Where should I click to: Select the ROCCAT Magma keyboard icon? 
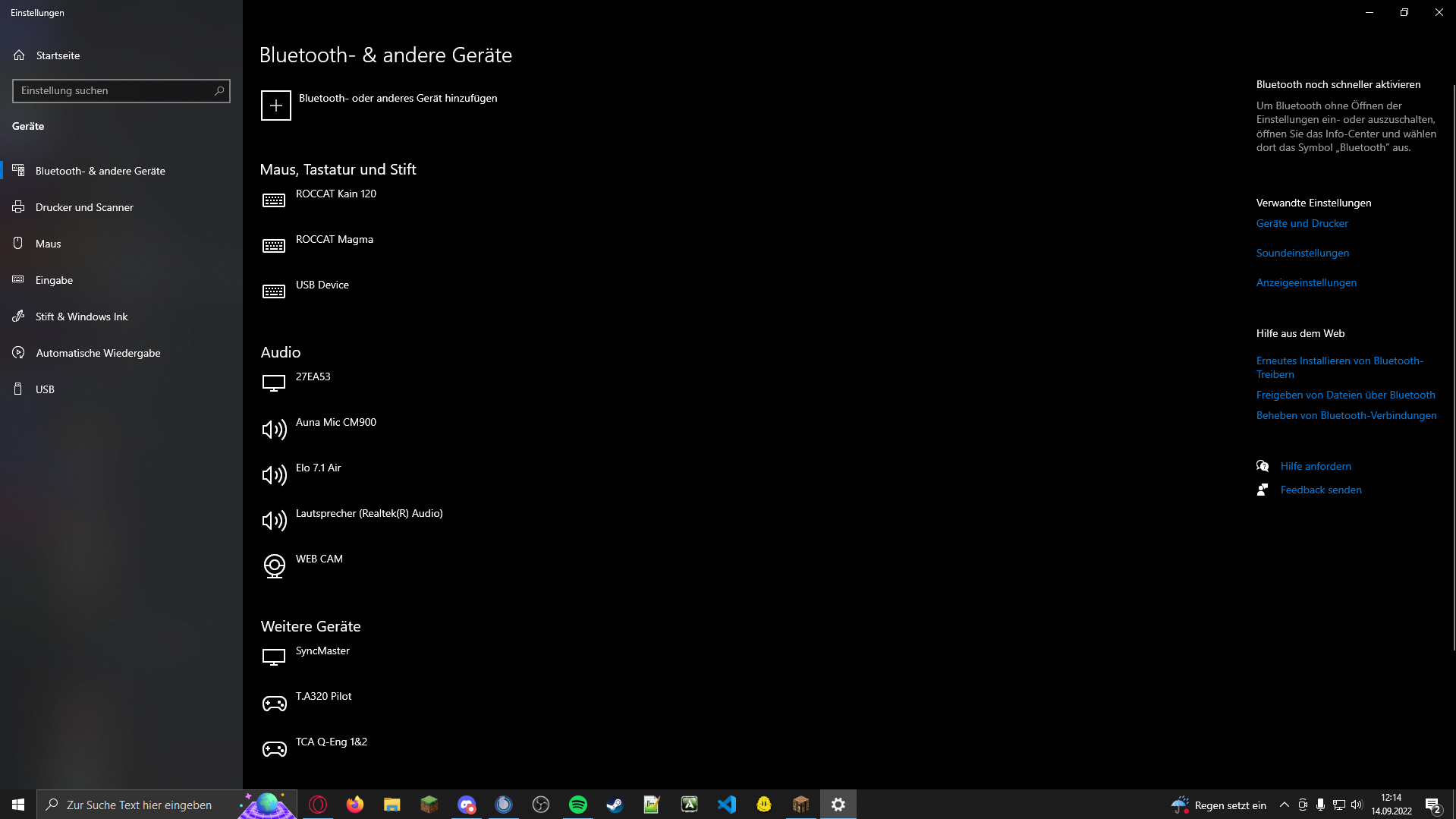tap(274, 246)
